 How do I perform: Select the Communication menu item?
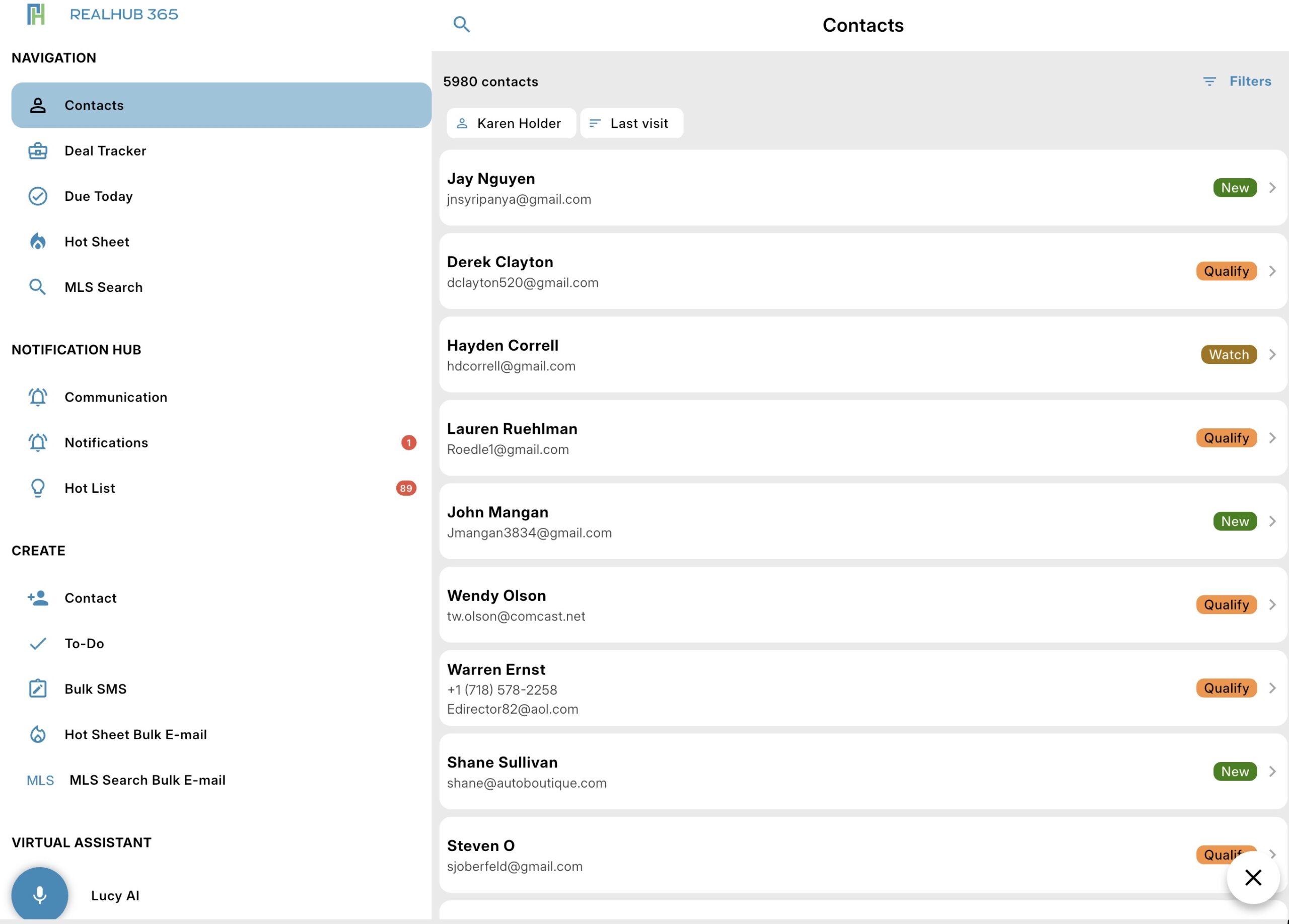click(115, 397)
